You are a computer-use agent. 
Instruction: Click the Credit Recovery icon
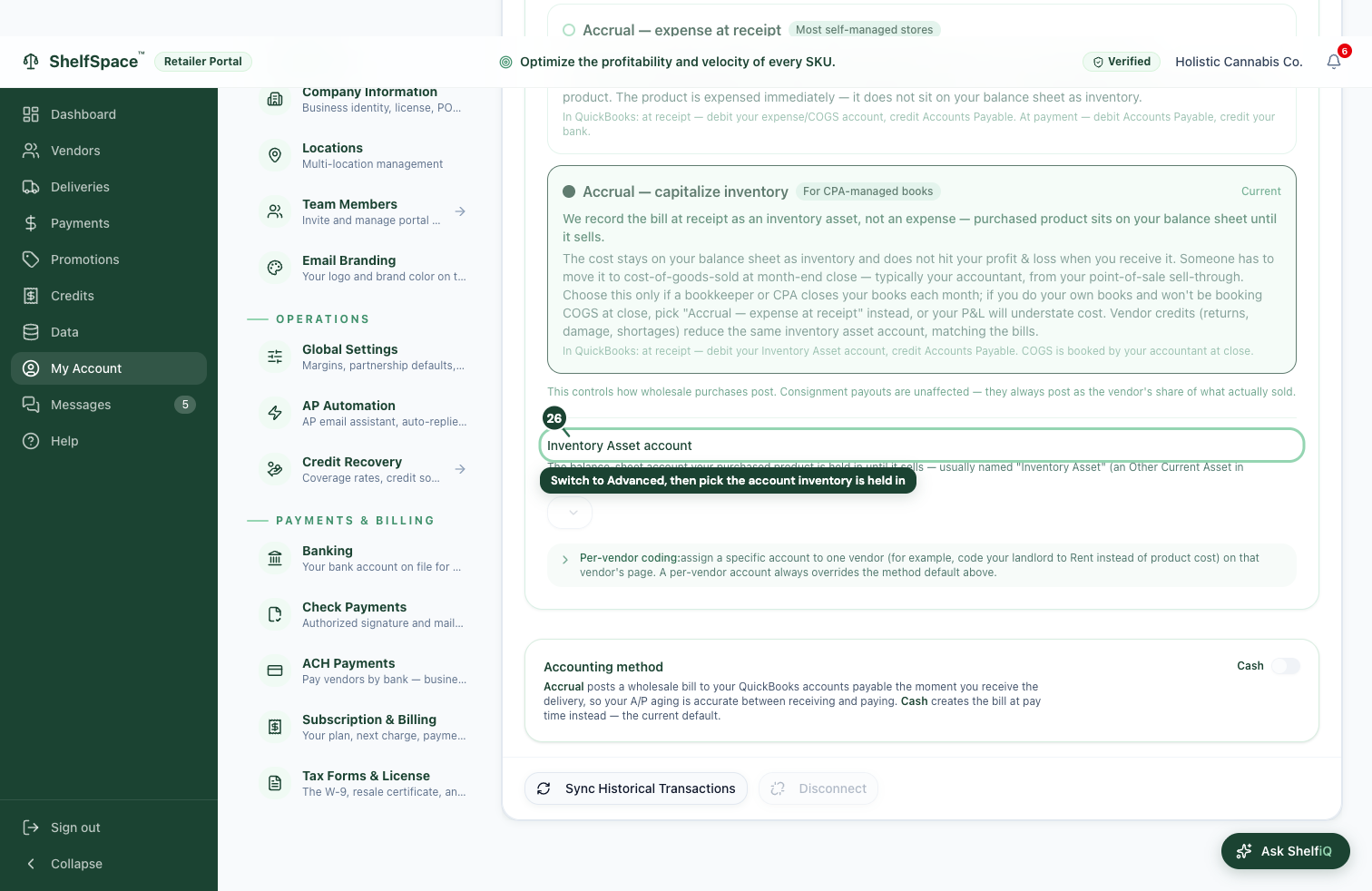(275, 469)
